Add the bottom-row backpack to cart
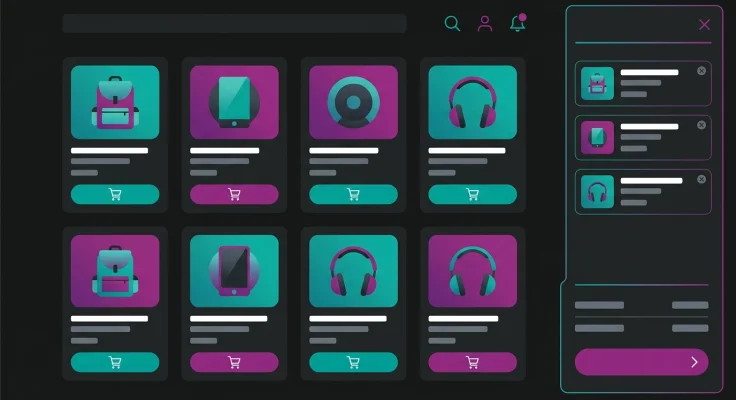736x400 pixels. (115, 362)
